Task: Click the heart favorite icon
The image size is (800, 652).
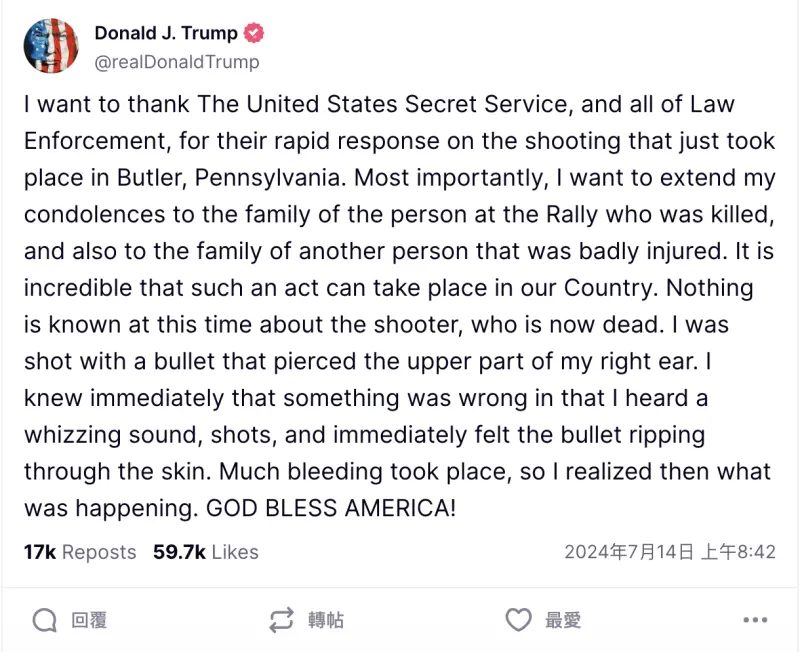Action: (518, 621)
